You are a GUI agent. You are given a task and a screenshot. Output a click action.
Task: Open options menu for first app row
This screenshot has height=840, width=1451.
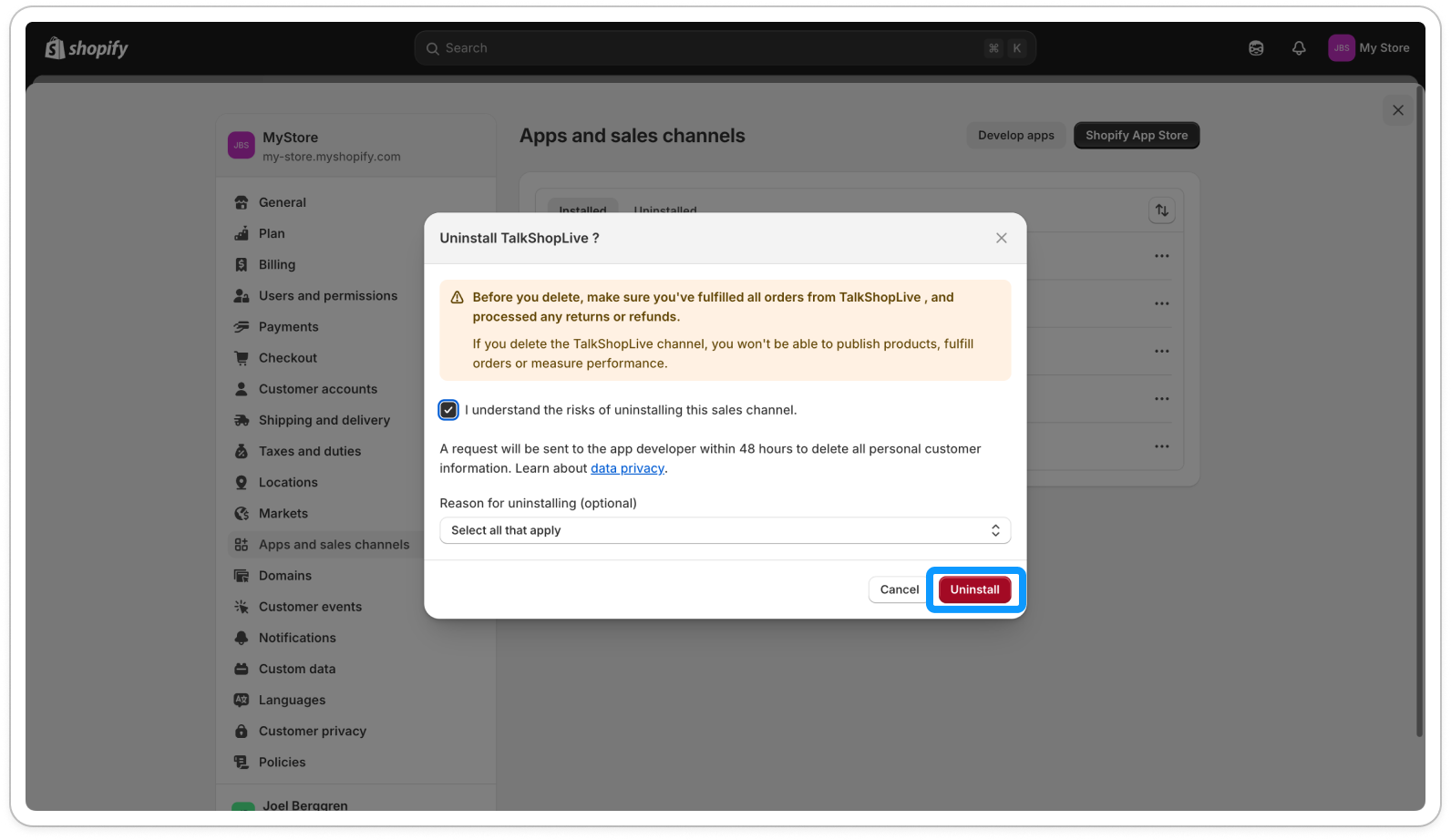(1162, 256)
